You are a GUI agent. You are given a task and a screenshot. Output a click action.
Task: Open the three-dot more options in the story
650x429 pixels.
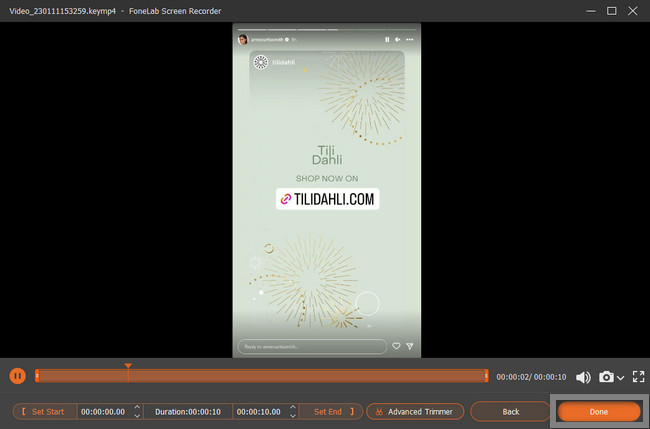pyautogui.click(x=410, y=40)
